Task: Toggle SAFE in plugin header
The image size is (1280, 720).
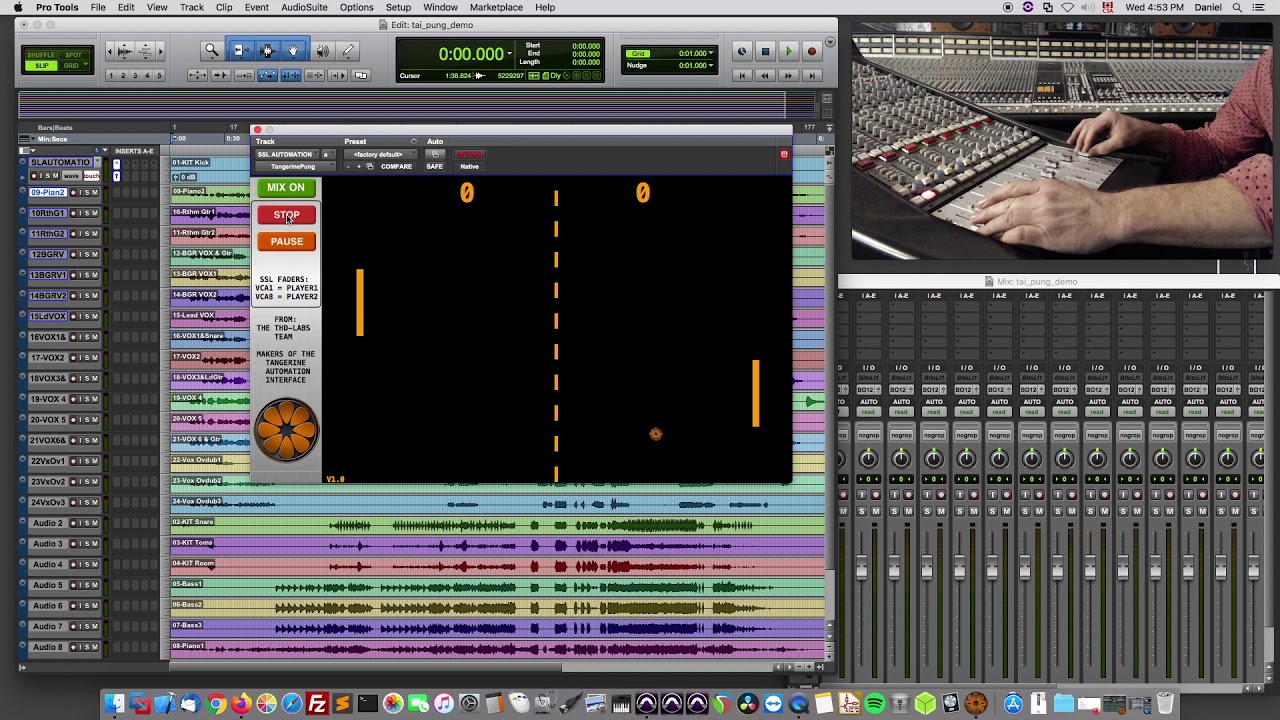Action: click(x=434, y=166)
